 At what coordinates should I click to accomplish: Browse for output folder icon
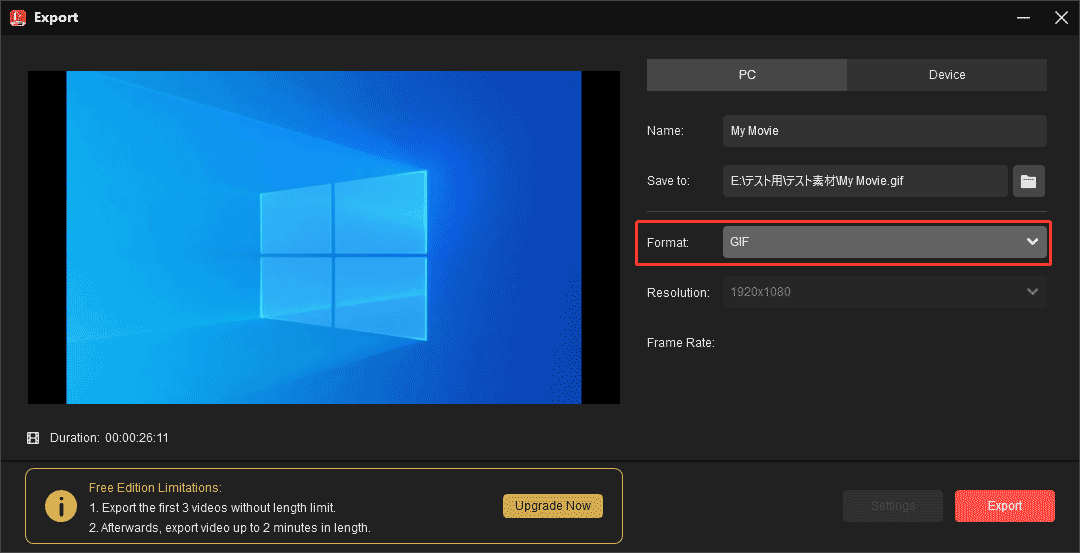[1028, 181]
